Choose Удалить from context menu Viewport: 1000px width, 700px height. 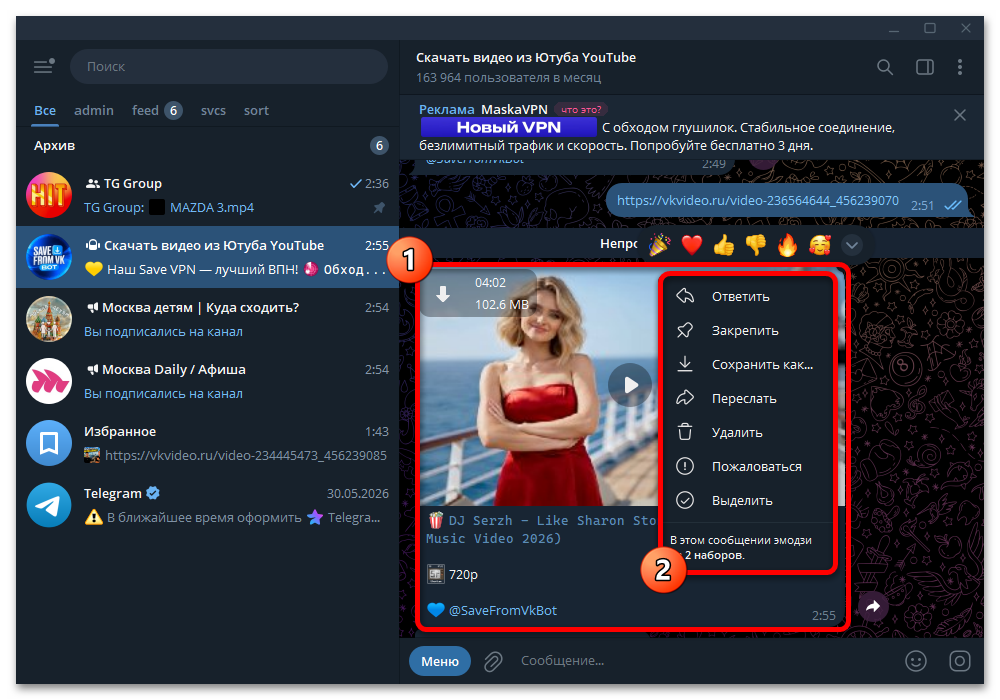[x=748, y=432]
